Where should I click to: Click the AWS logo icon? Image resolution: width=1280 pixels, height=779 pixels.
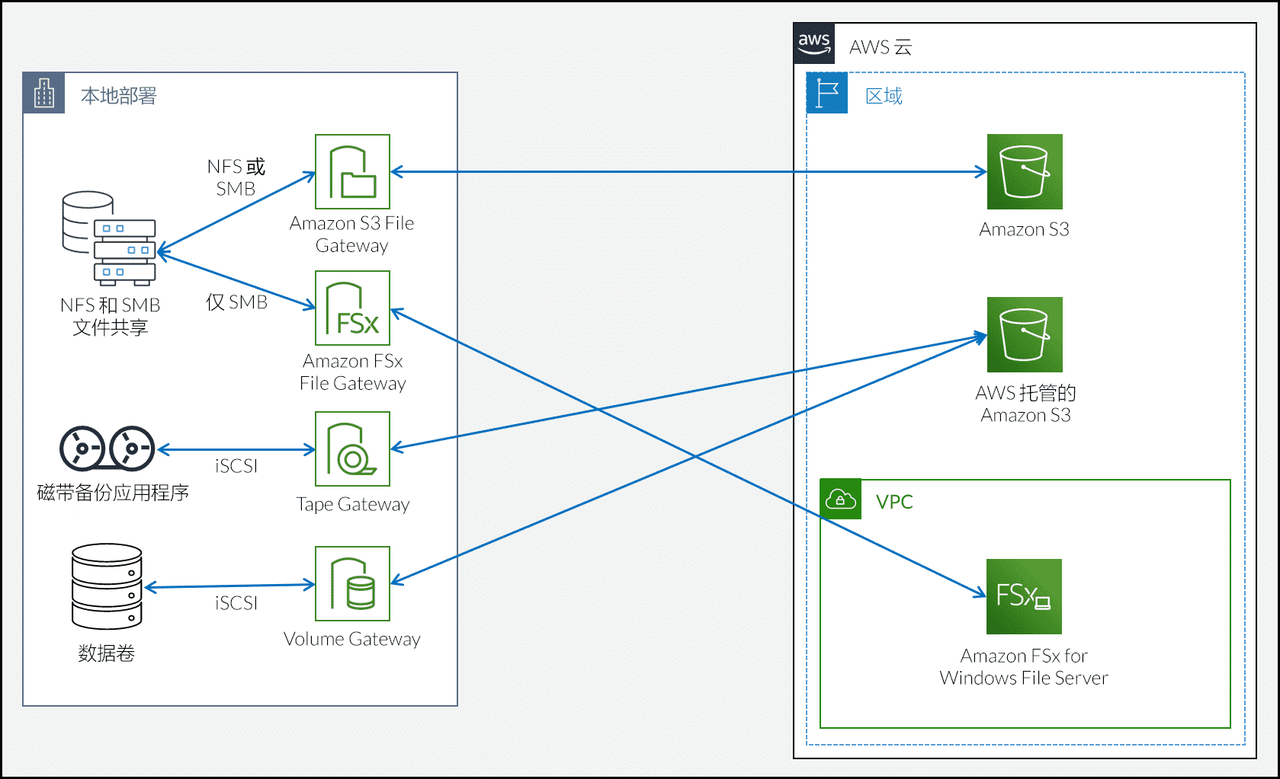[814, 43]
